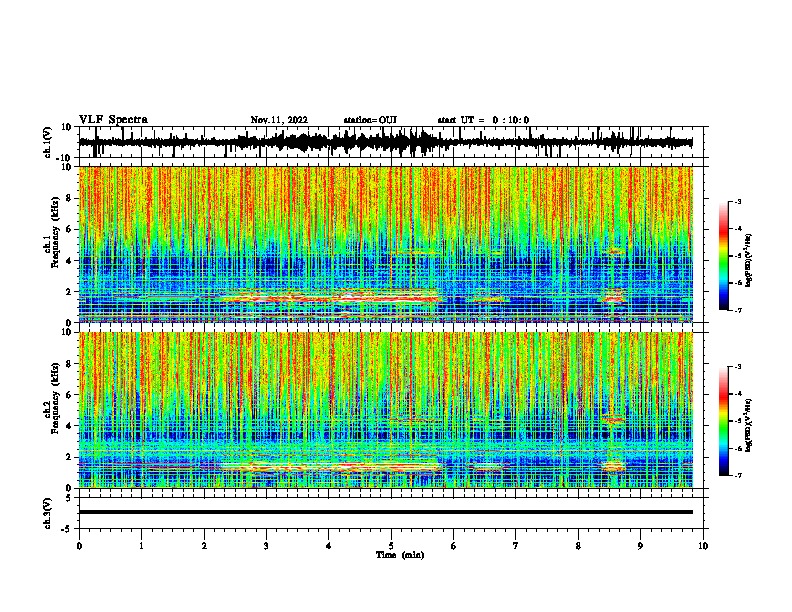The height and width of the screenshot is (612, 792).
Task: Click the "ch.1(V)" waveform axis label
Action: pos(48,142)
